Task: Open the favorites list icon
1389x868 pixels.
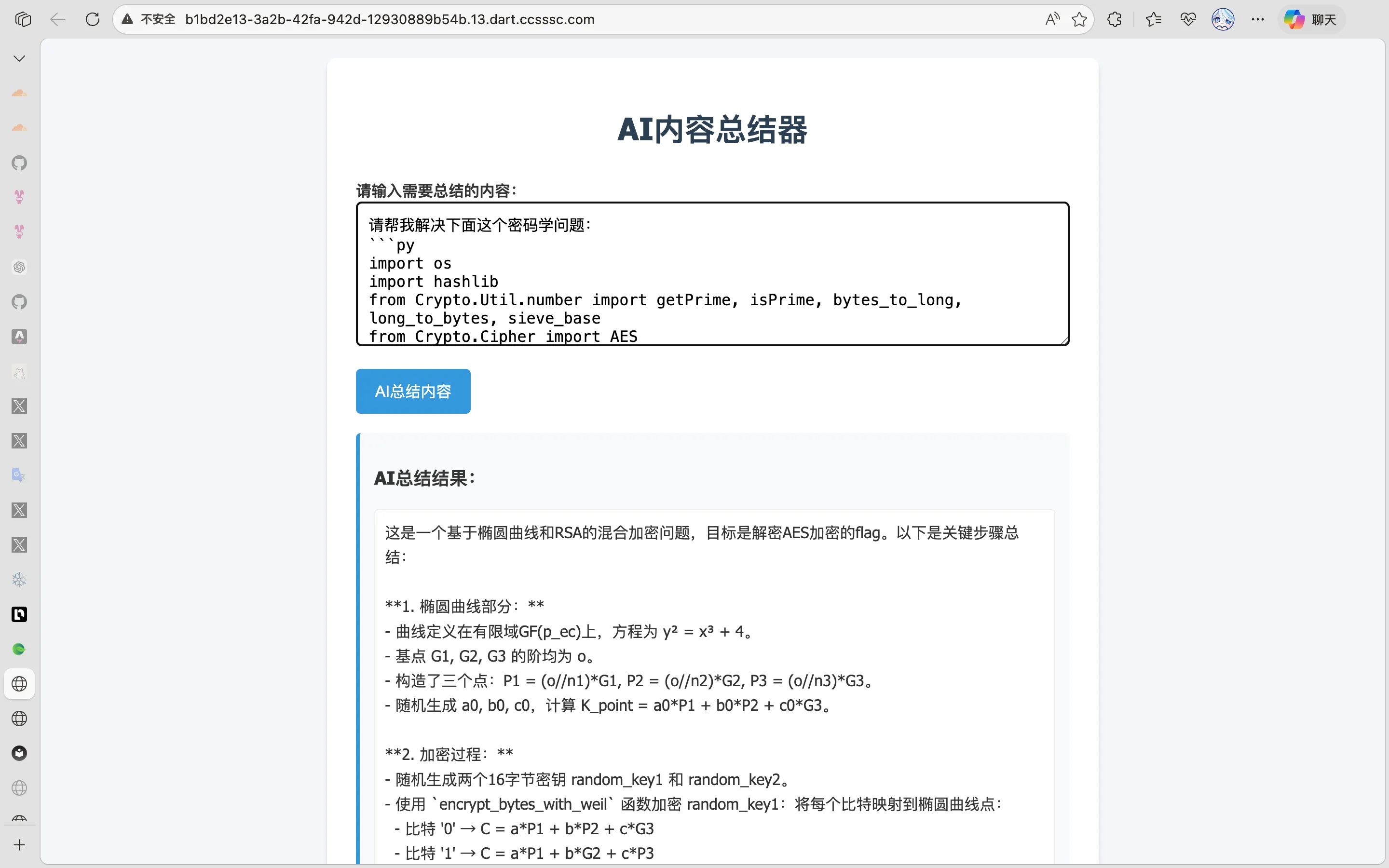Action: pos(1153,19)
